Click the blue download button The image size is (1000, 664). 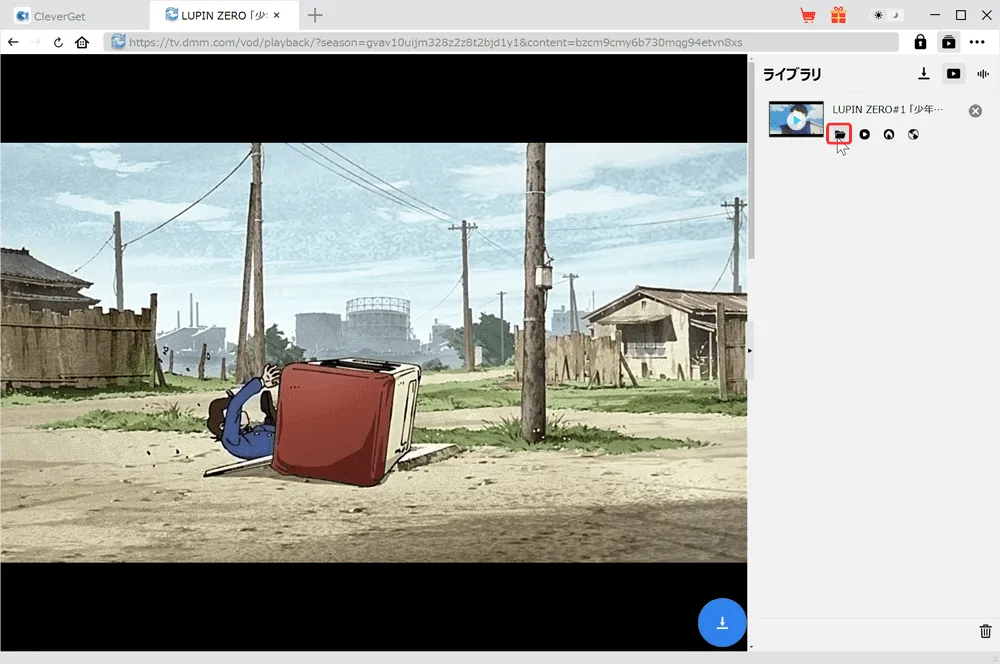722,623
